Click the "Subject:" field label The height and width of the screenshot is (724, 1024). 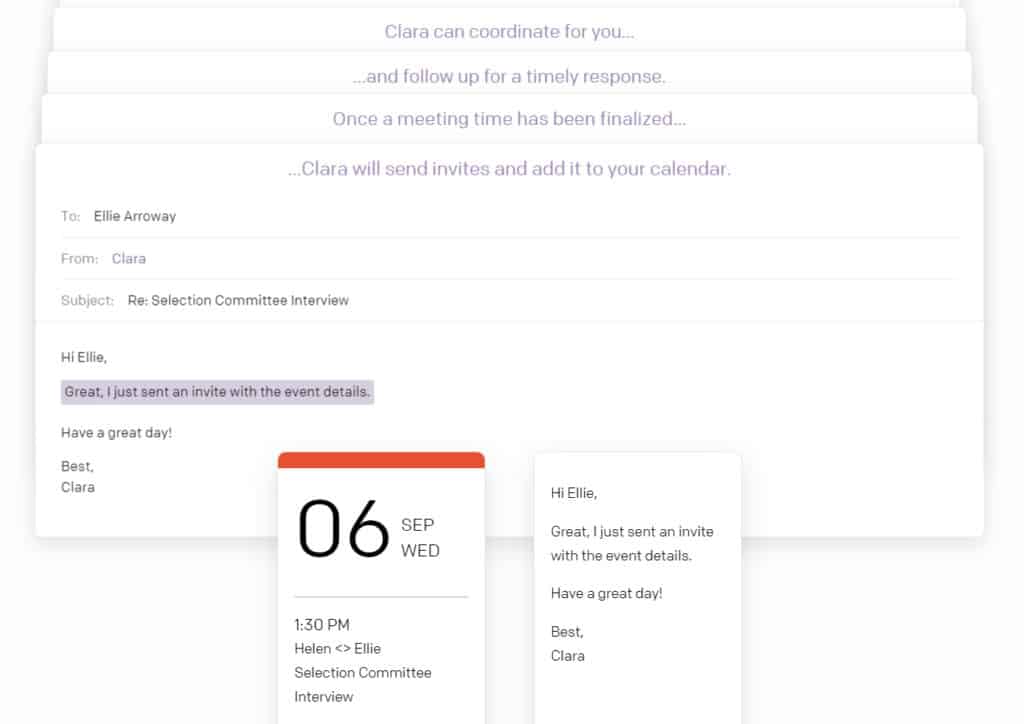pos(88,300)
